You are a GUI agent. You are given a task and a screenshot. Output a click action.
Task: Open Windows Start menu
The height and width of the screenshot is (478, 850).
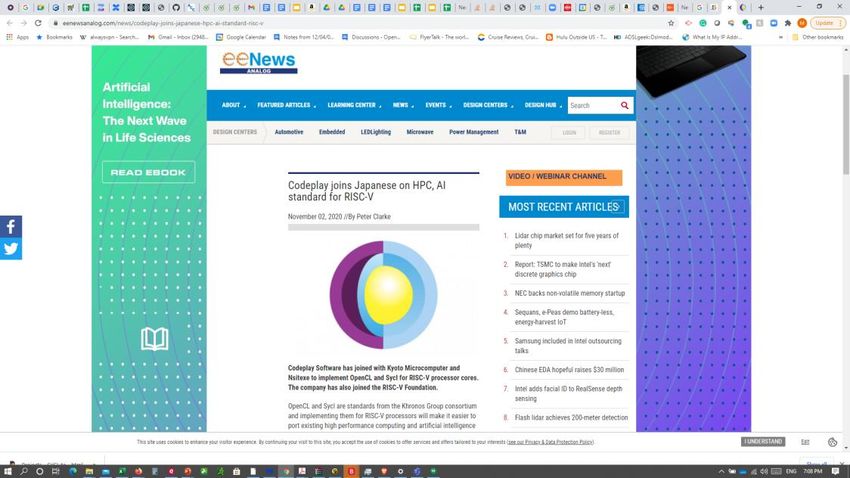pos(8,471)
